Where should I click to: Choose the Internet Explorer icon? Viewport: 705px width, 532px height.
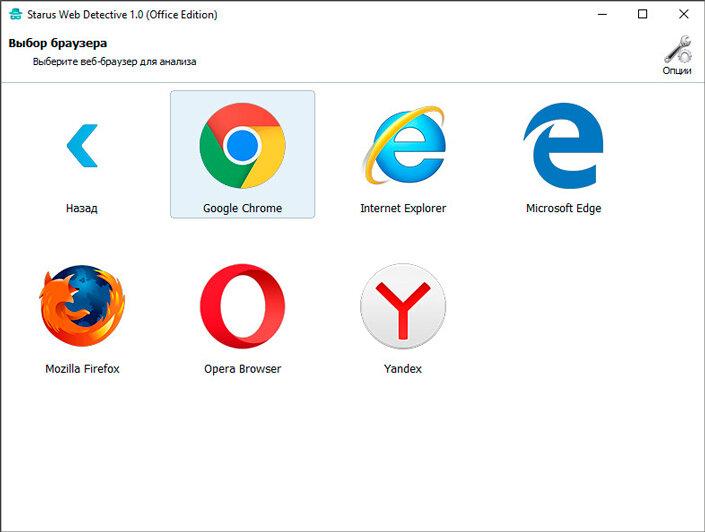[x=403, y=146]
